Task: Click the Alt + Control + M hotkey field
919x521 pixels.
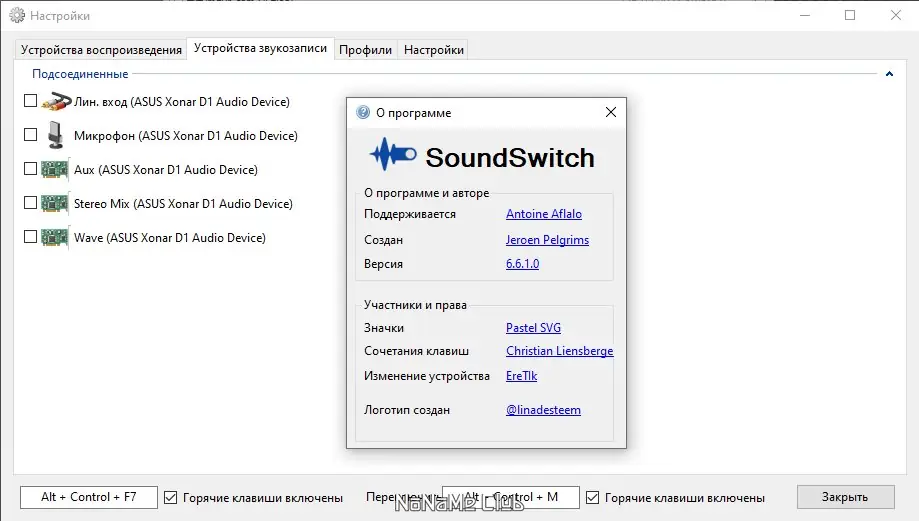Action: (x=510, y=497)
